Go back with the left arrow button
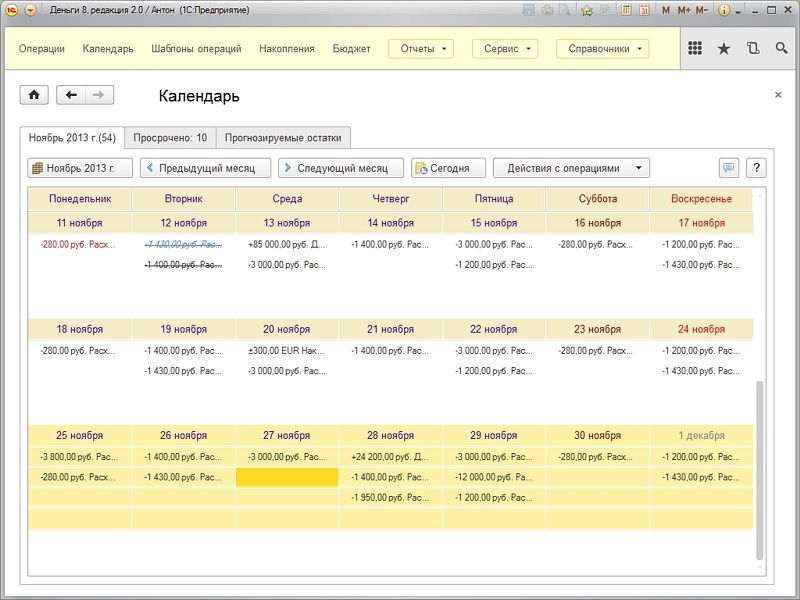This screenshot has width=800, height=600. [71, 95]
